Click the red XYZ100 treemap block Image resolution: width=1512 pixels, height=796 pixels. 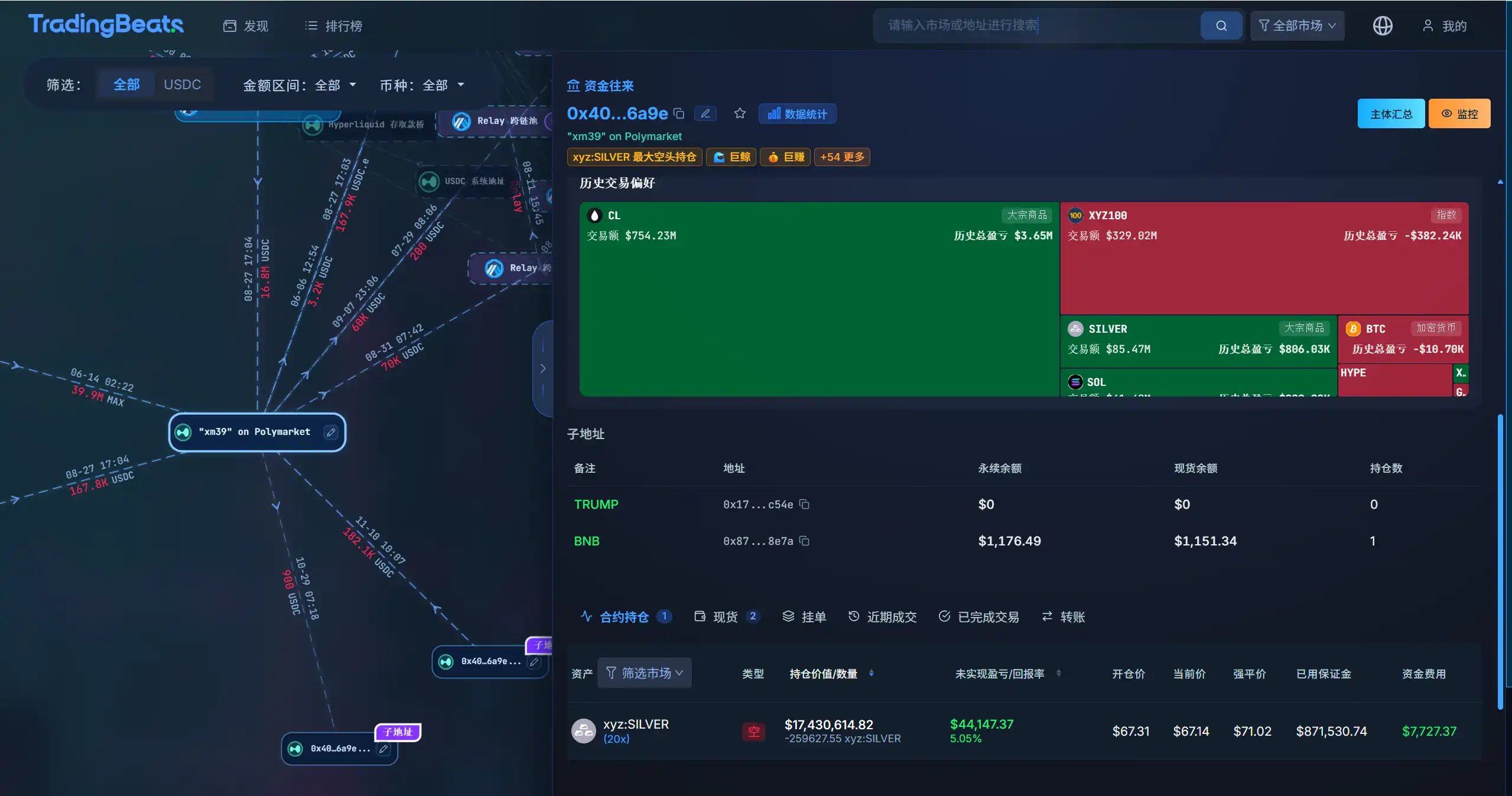[x=1264, y=258]
